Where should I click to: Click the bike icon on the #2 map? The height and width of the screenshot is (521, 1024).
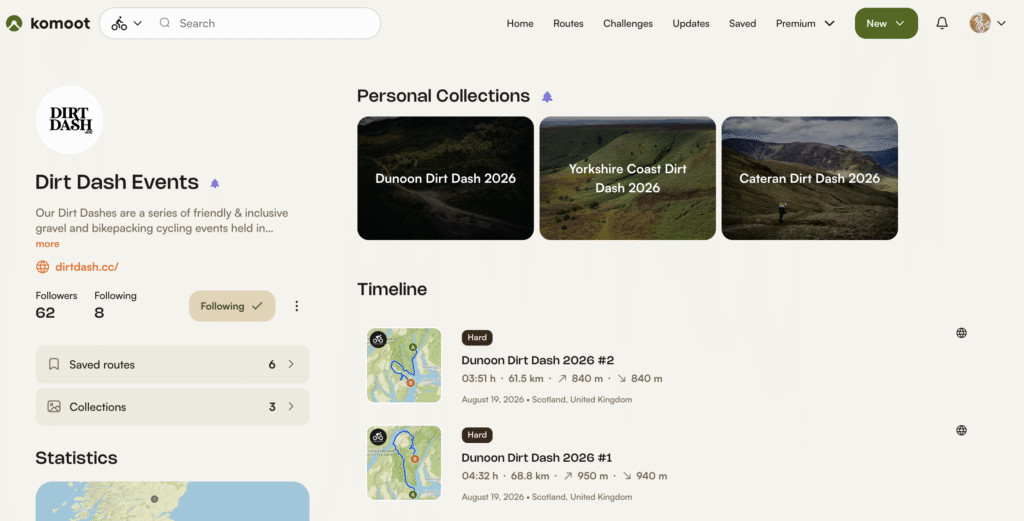tap(378, 339)
